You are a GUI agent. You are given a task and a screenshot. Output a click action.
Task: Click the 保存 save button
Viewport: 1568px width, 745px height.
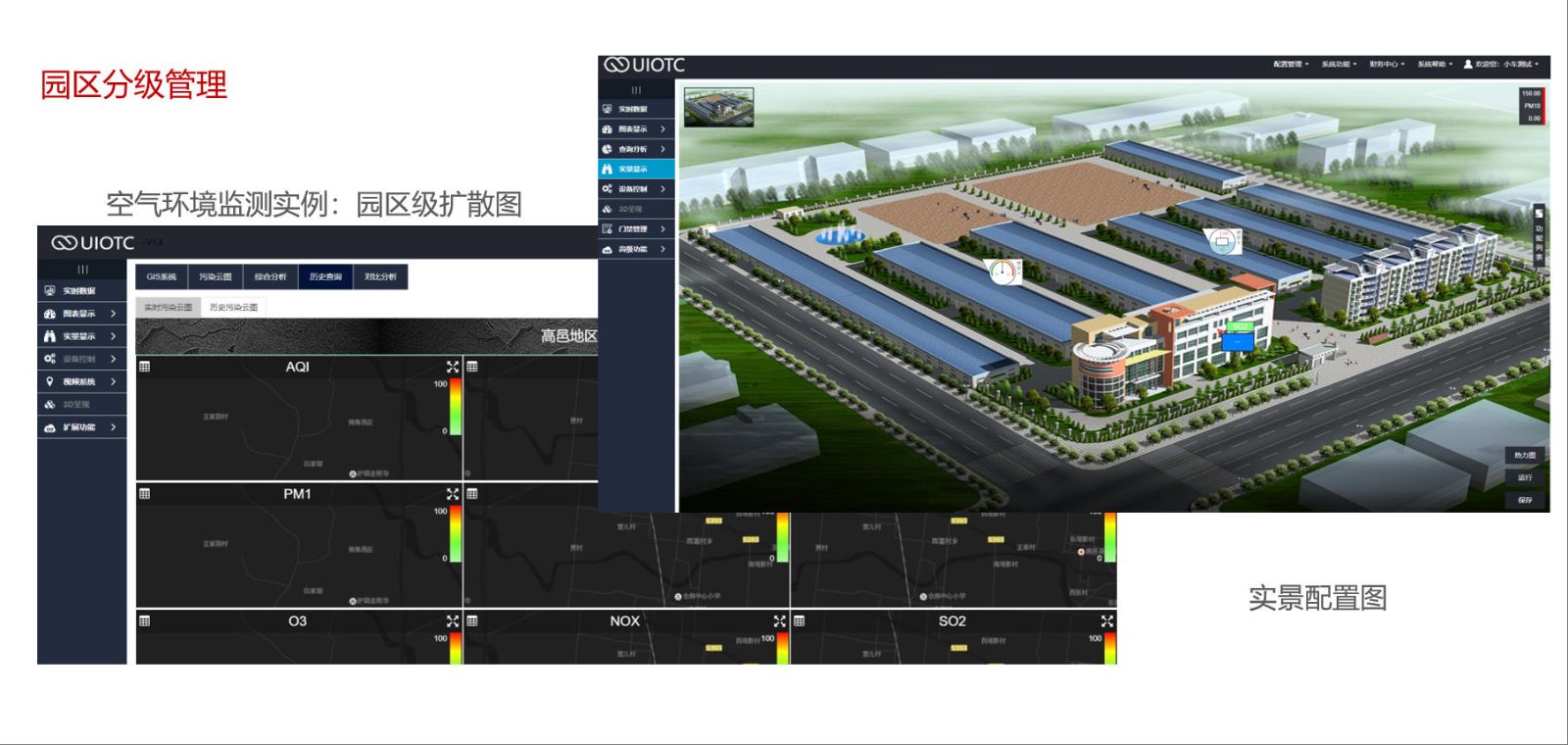pos(1525,500)
